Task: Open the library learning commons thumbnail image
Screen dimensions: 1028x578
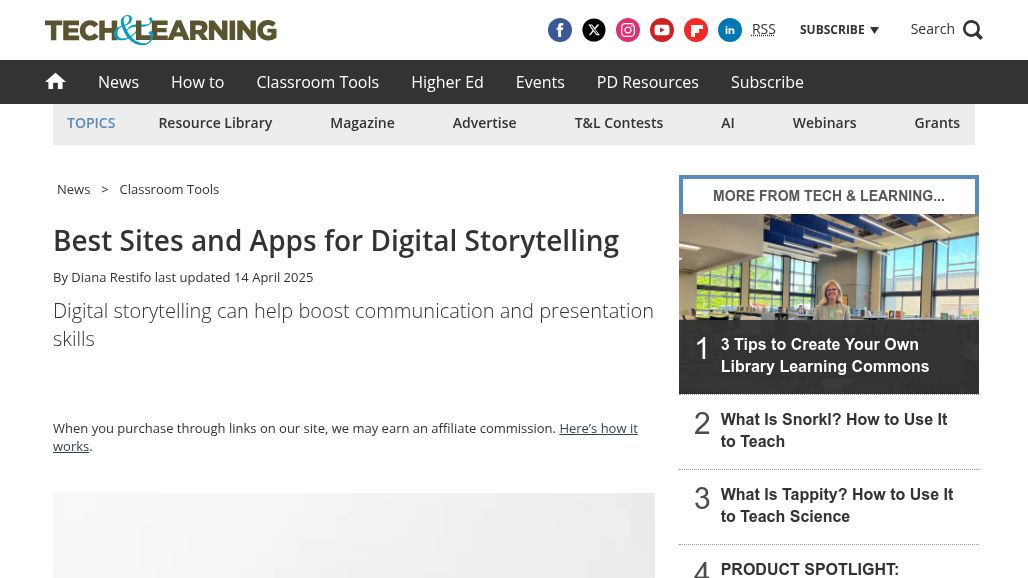Action: click(829, 267)
